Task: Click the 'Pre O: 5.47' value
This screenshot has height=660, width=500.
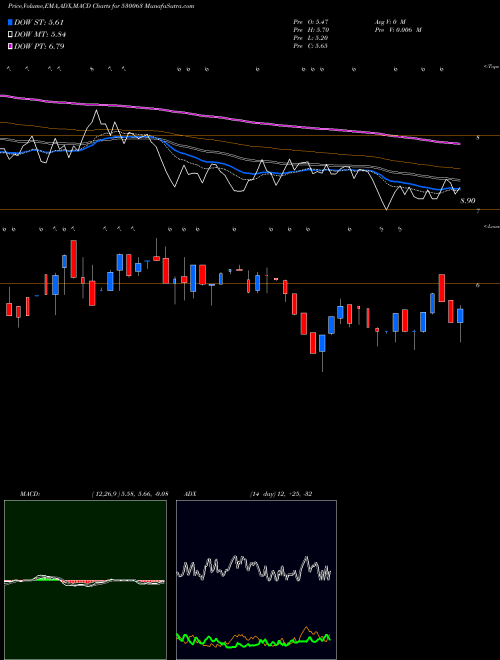Action: (311, 21)
